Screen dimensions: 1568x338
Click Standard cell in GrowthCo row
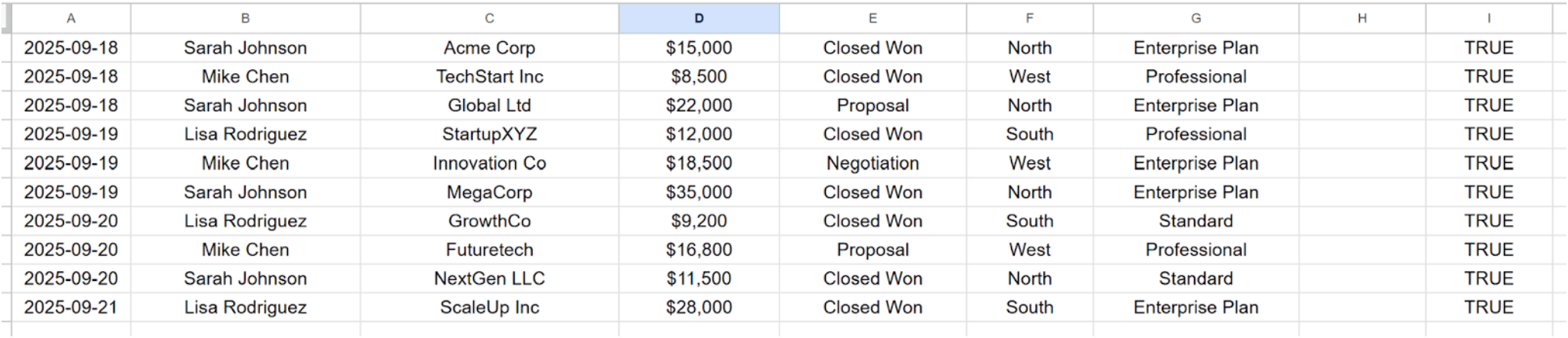(x=1195, y=222)
